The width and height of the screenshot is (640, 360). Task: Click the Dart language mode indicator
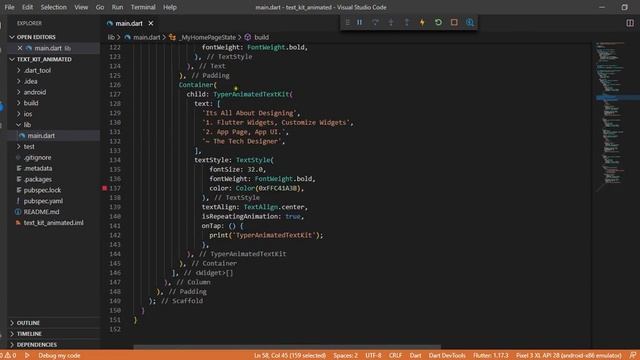(416, 356)
